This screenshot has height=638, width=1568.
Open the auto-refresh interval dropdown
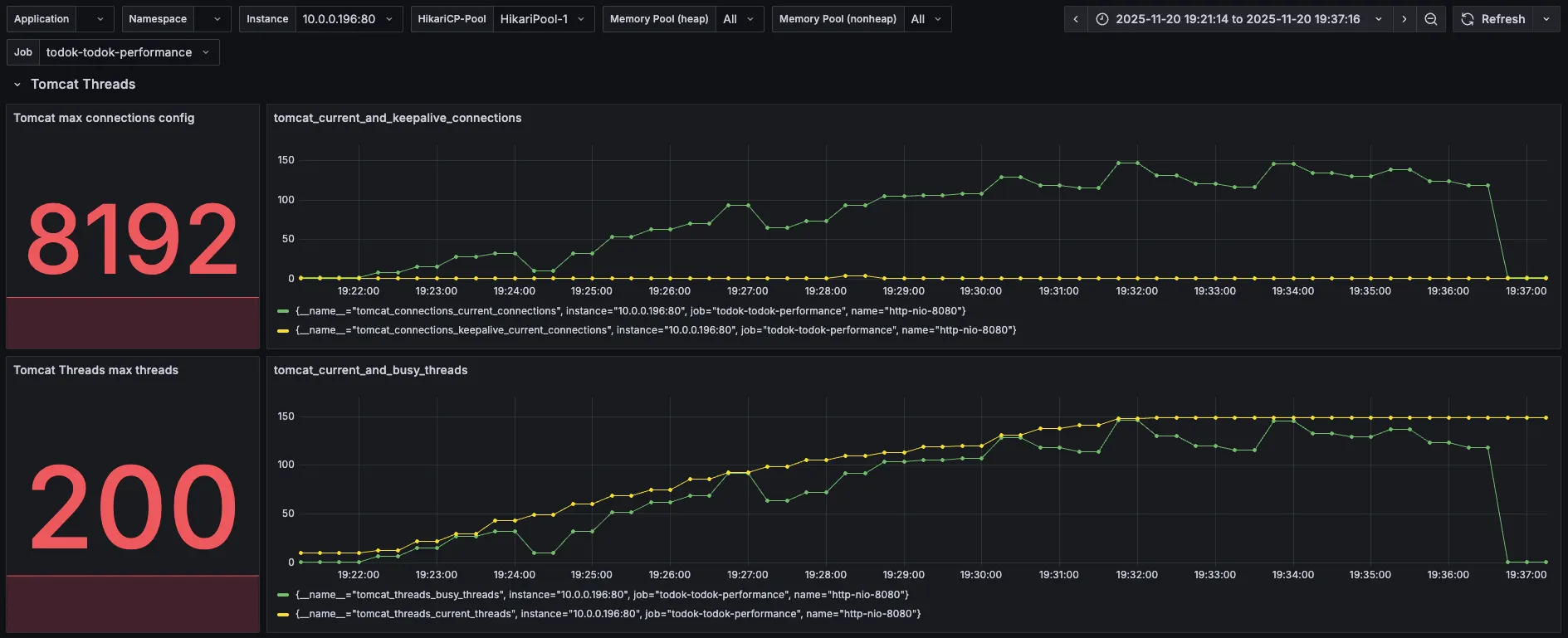click(x=1546, y=19)
